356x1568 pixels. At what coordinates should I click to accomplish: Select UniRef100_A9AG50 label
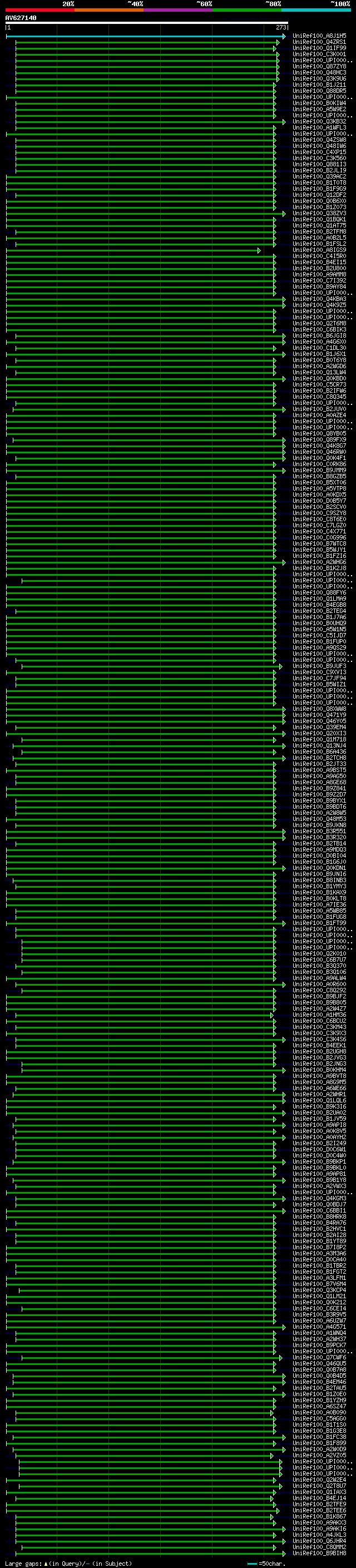pyautogui.click(x=319, y=776)
